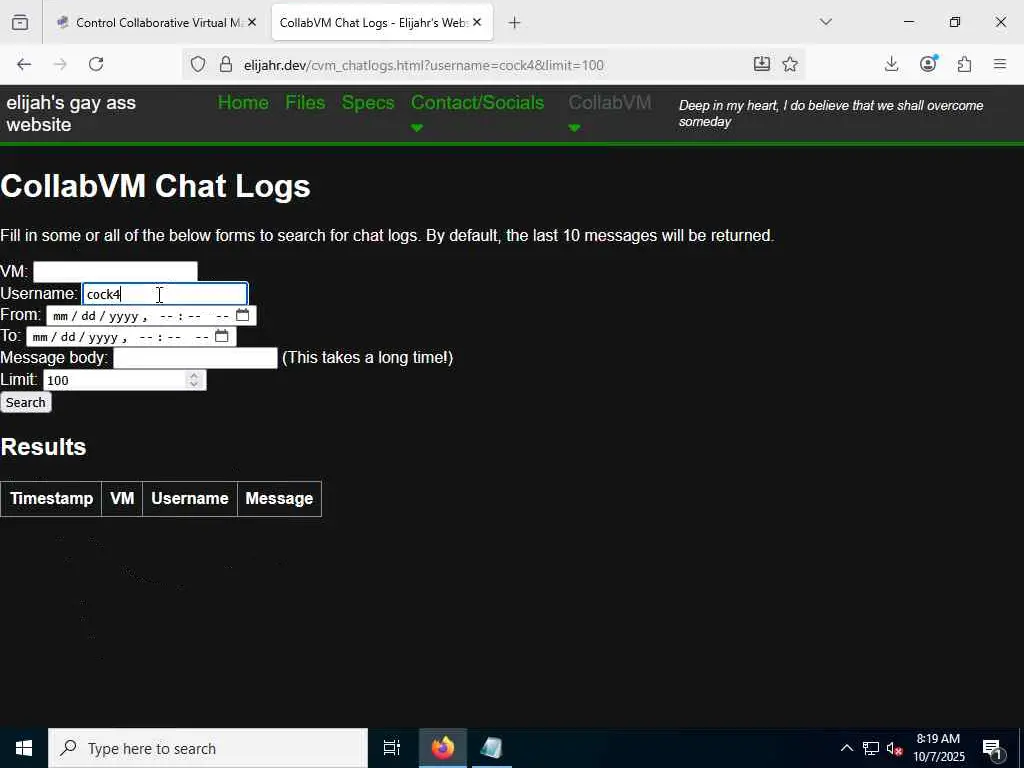This screenshot has width=1024, height=768.
Task: Click the muted volume icon in tray
Action: pos(894,749)
